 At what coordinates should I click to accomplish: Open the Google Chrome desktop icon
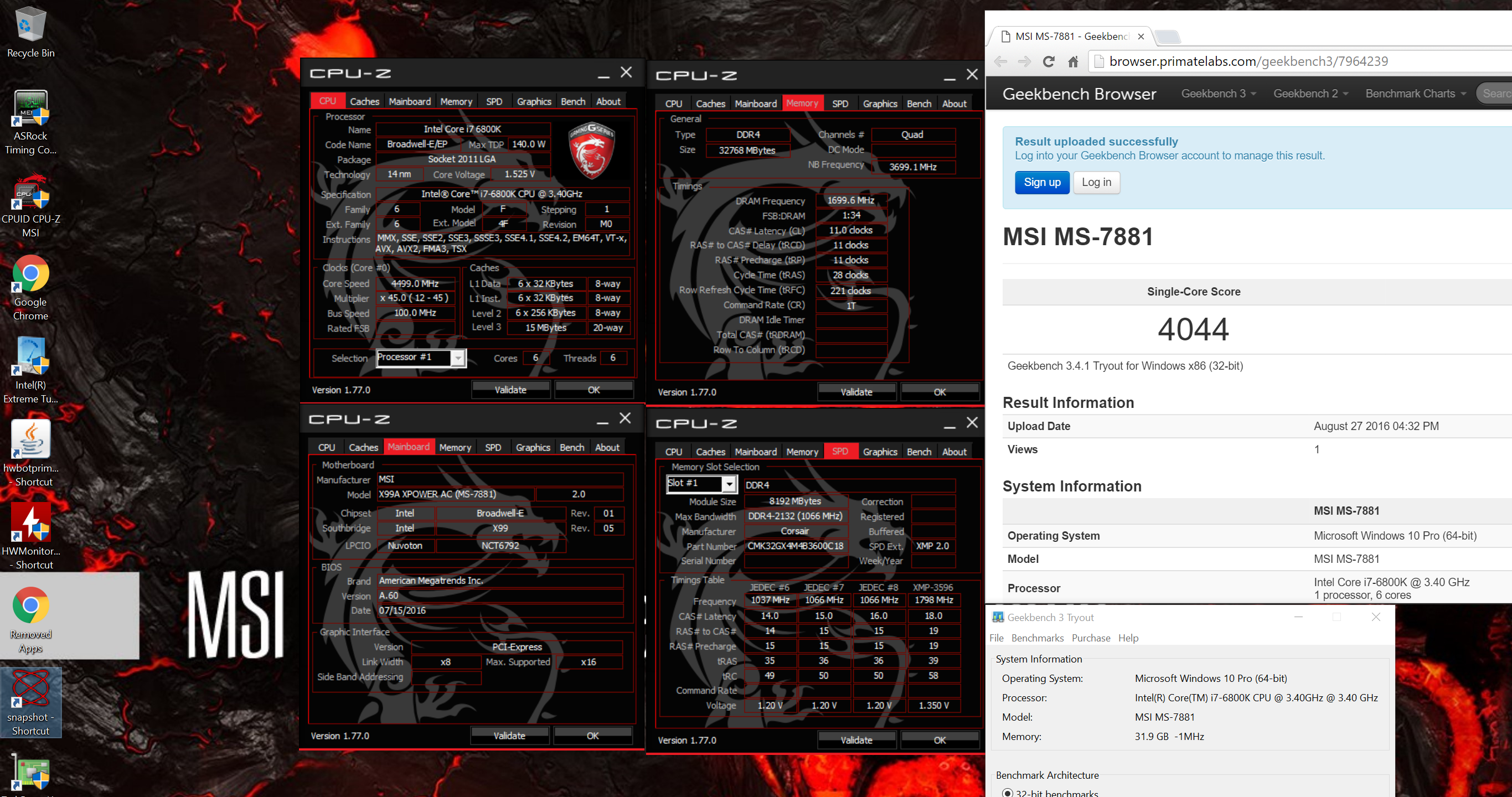30,288
